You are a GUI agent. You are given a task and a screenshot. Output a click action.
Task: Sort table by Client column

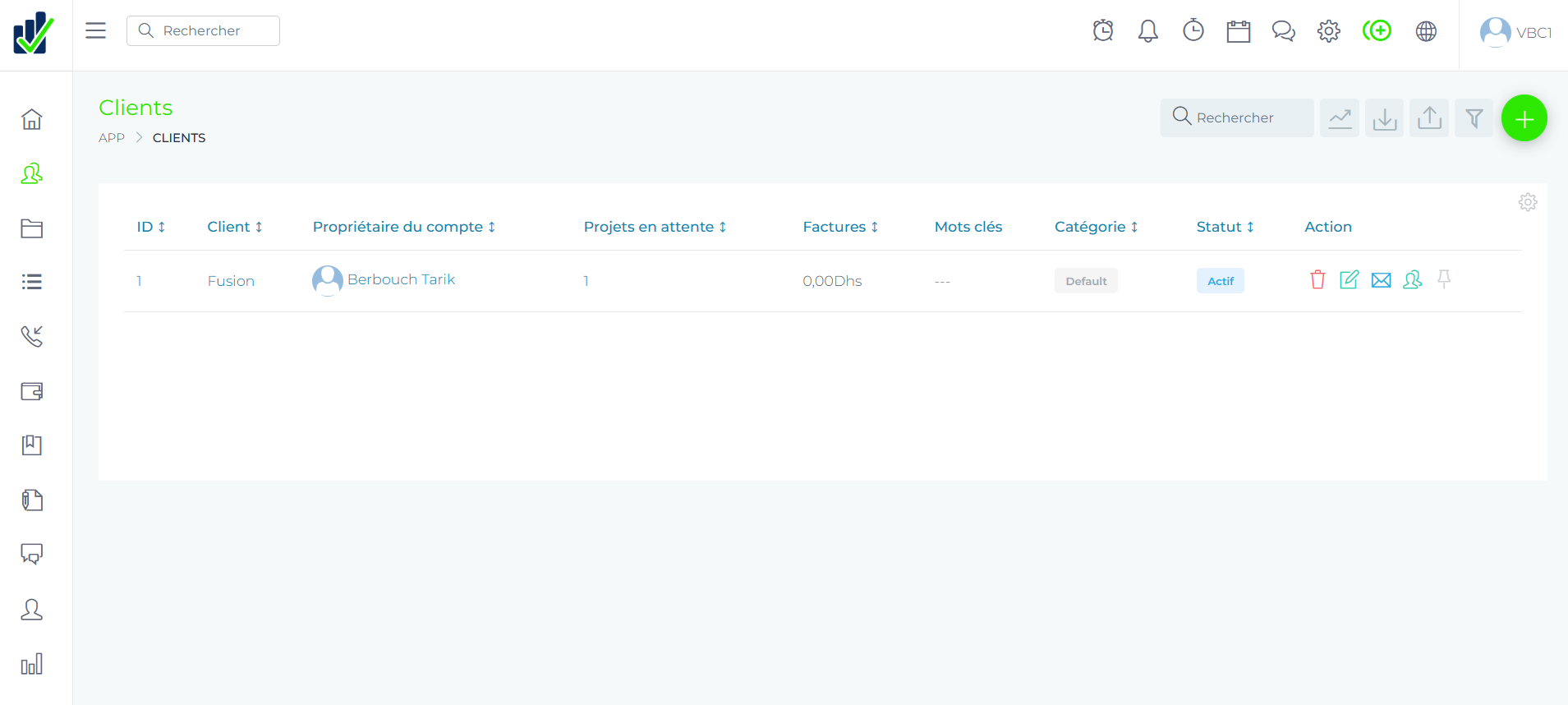[234, 227]
